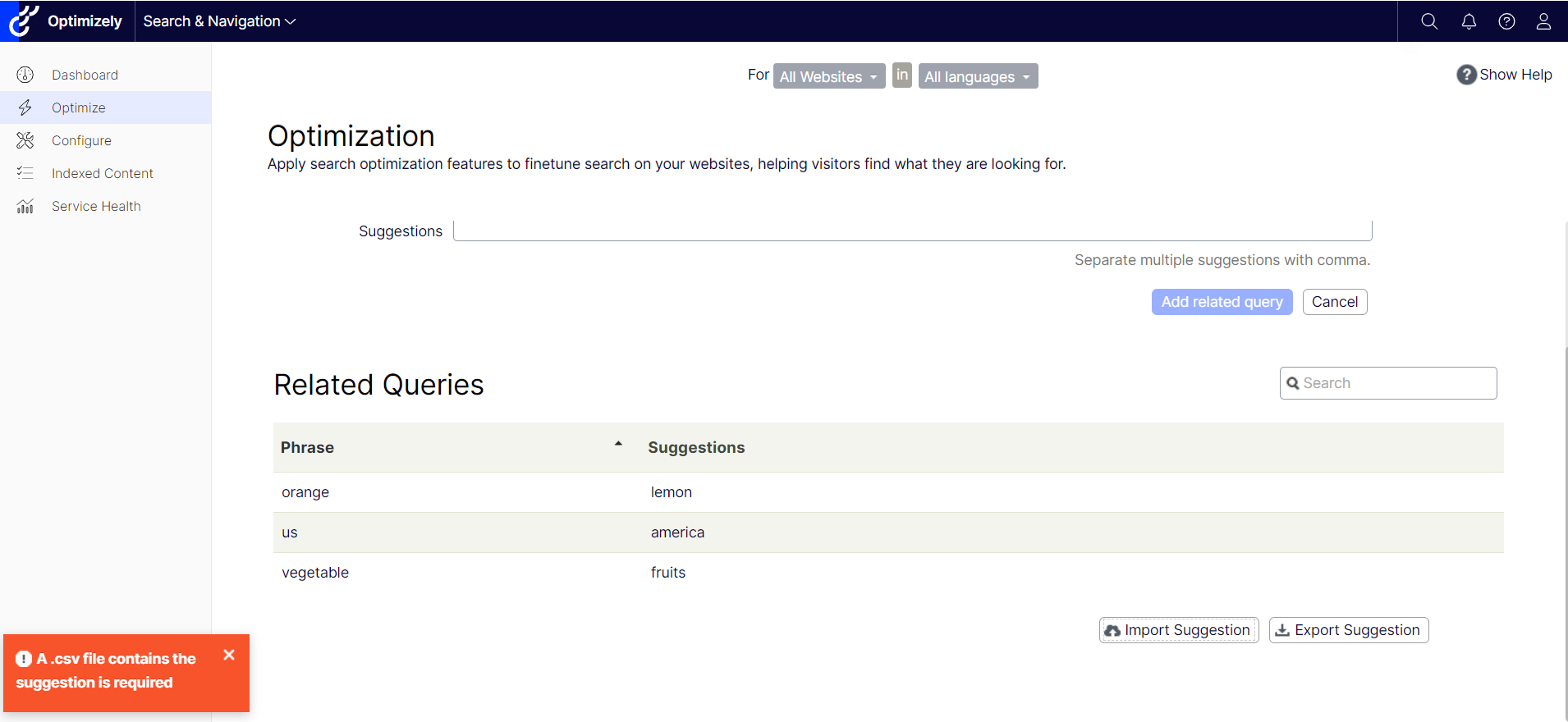This screenshot has height=722, width=1568.
Task: Click the Optimizely logo icon
Action: click(x=24, y=21)
